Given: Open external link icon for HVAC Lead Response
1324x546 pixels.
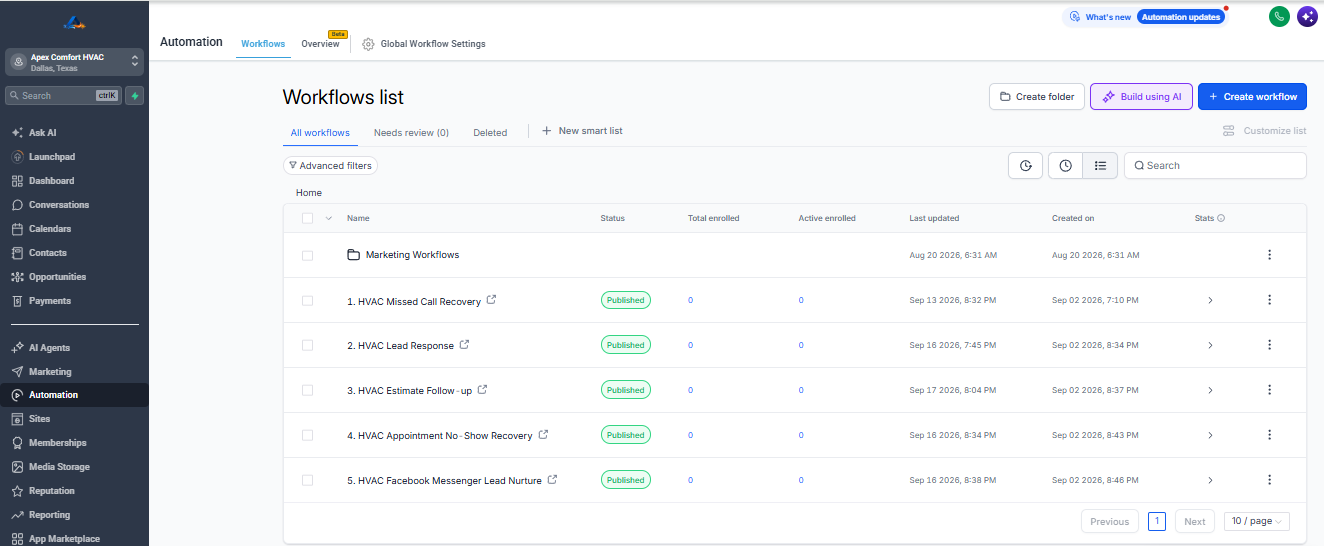Looking at the screenshot, I should pyautogui.click(x=464, y=345).
